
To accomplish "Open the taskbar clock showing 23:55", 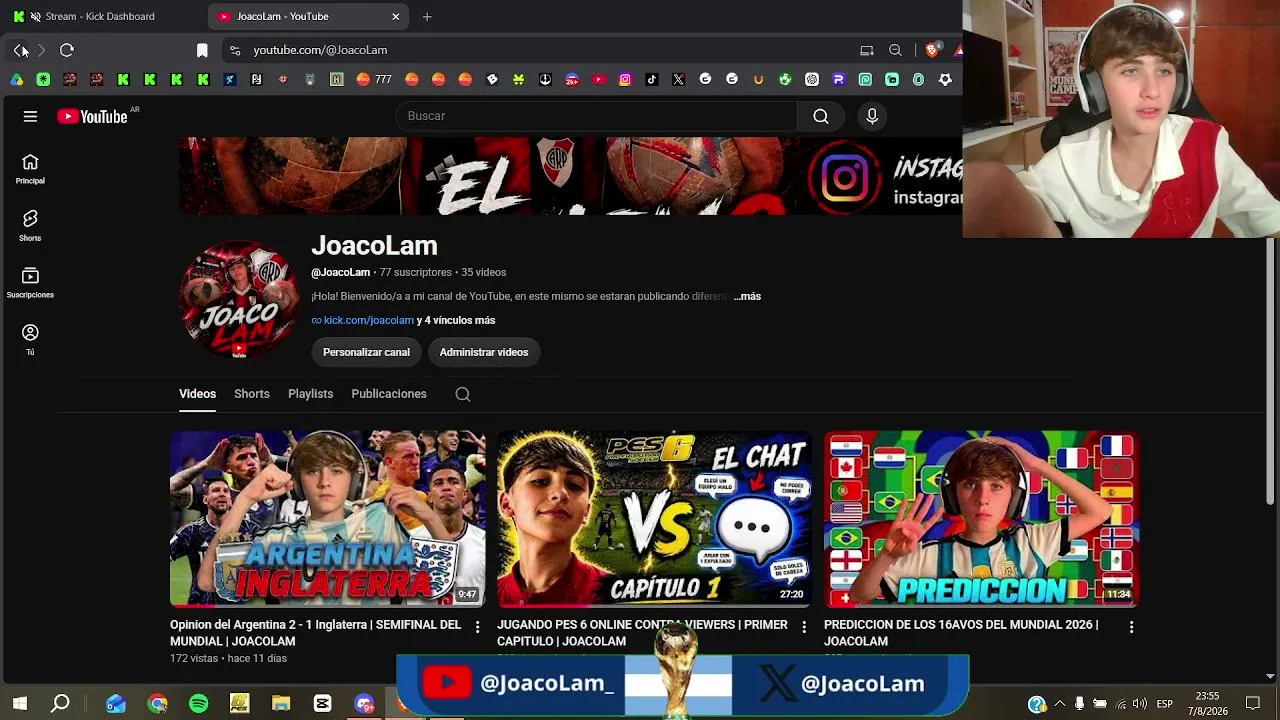I will (1207, 704).
